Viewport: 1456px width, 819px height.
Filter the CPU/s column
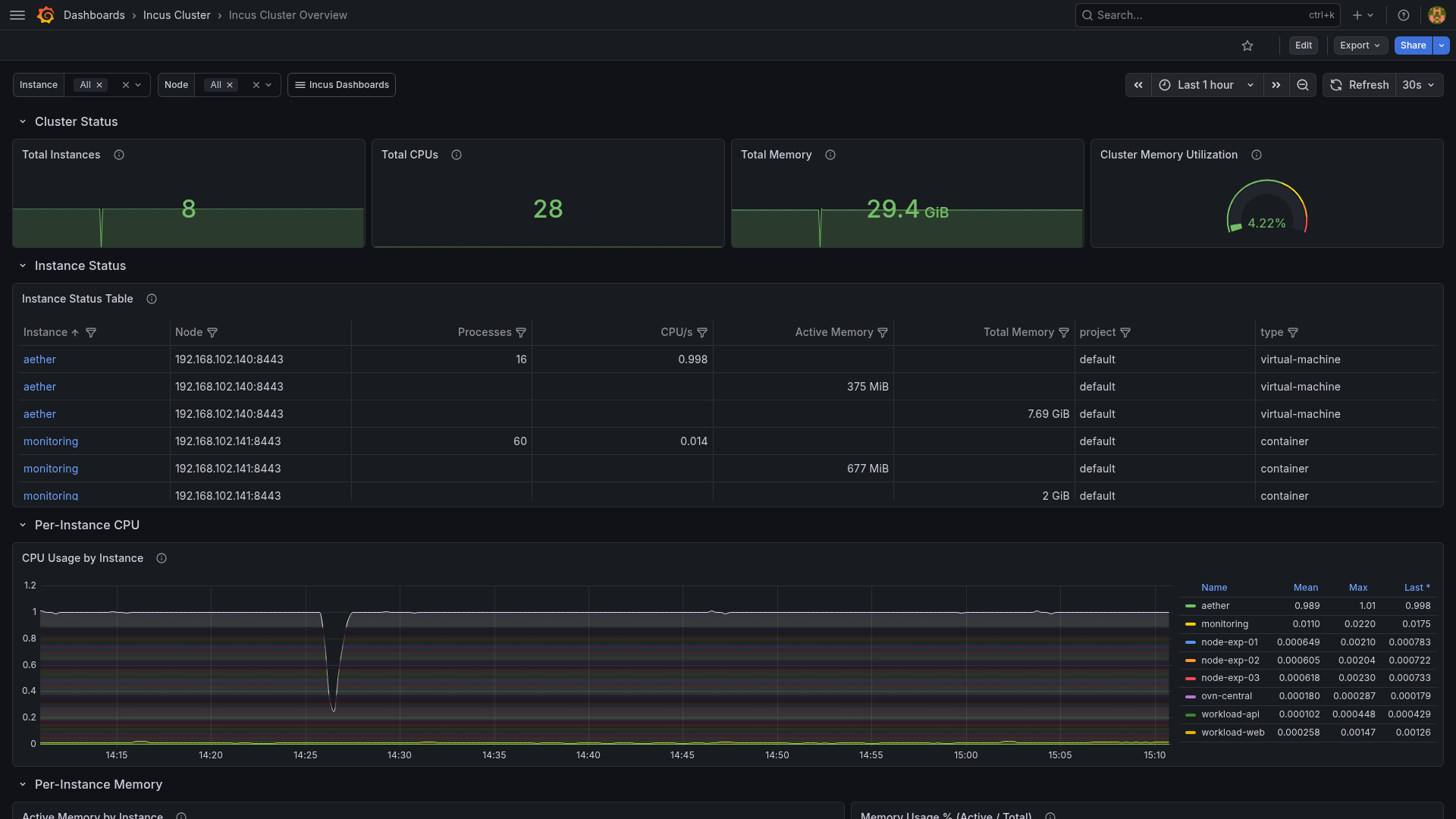pos(702,333)
